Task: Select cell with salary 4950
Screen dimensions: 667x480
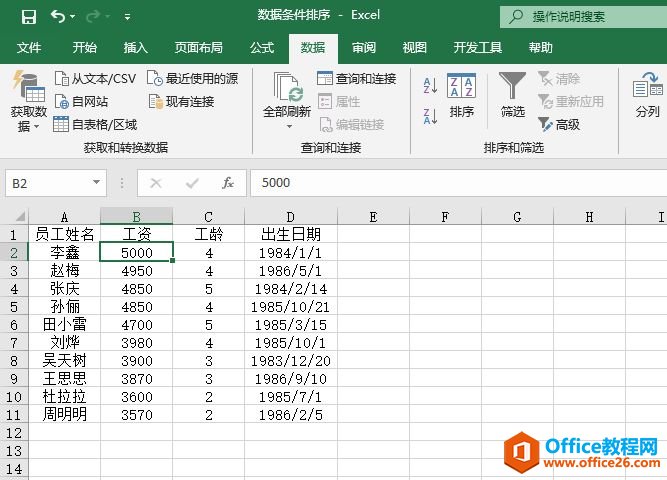Action: (x=137, y=271)
